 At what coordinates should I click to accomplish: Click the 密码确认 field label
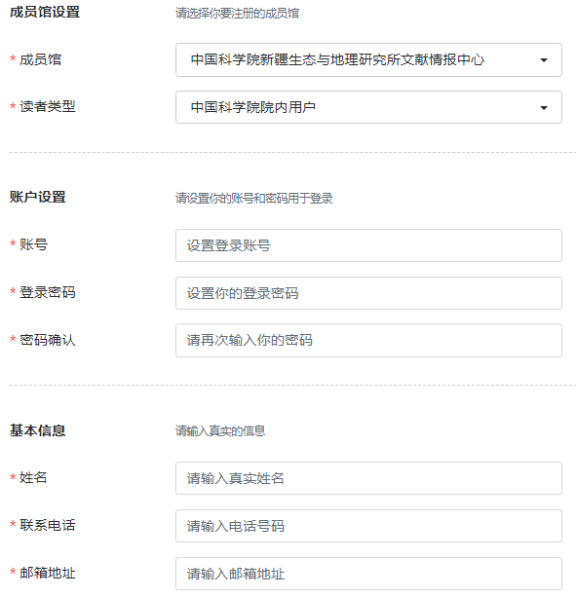tap(47, 340)
